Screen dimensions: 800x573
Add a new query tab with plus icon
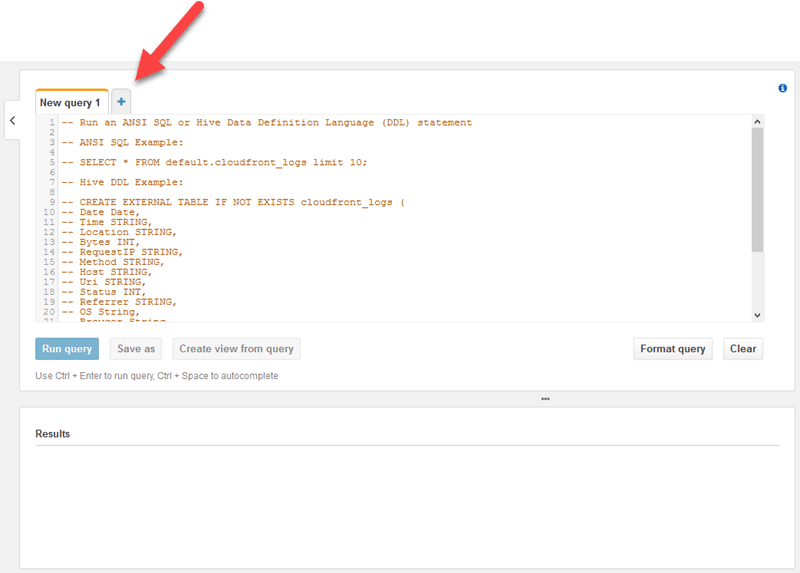click(x=121, y=102)
